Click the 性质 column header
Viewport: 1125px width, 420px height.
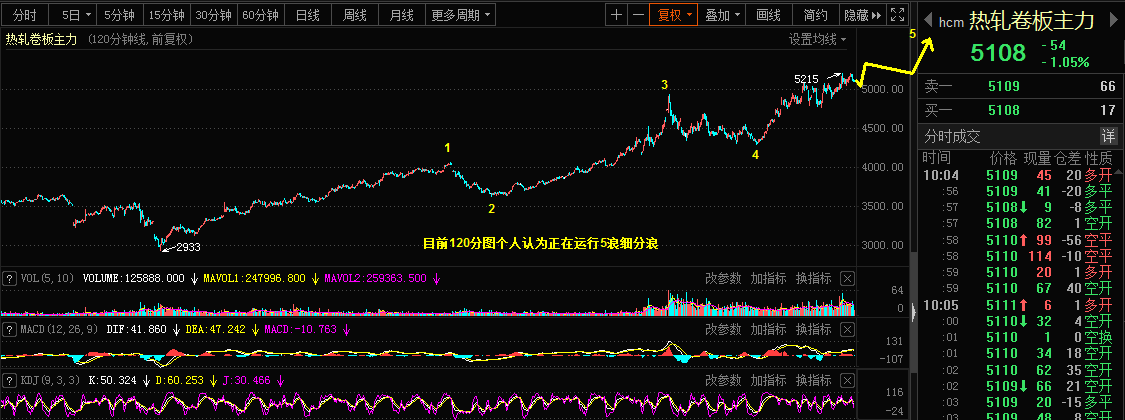pos(1098,157)
